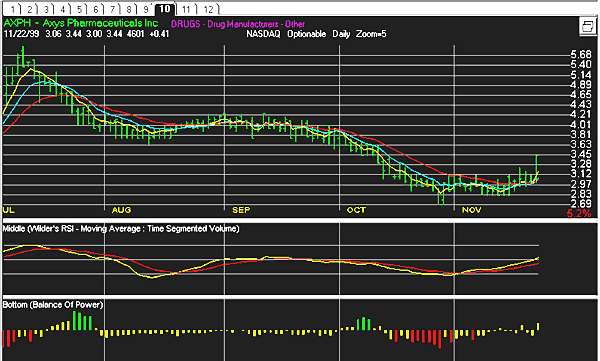This screenshot has height=361, width=600.
Task: Switch to chart tab 9
Action: click(145, 9)
